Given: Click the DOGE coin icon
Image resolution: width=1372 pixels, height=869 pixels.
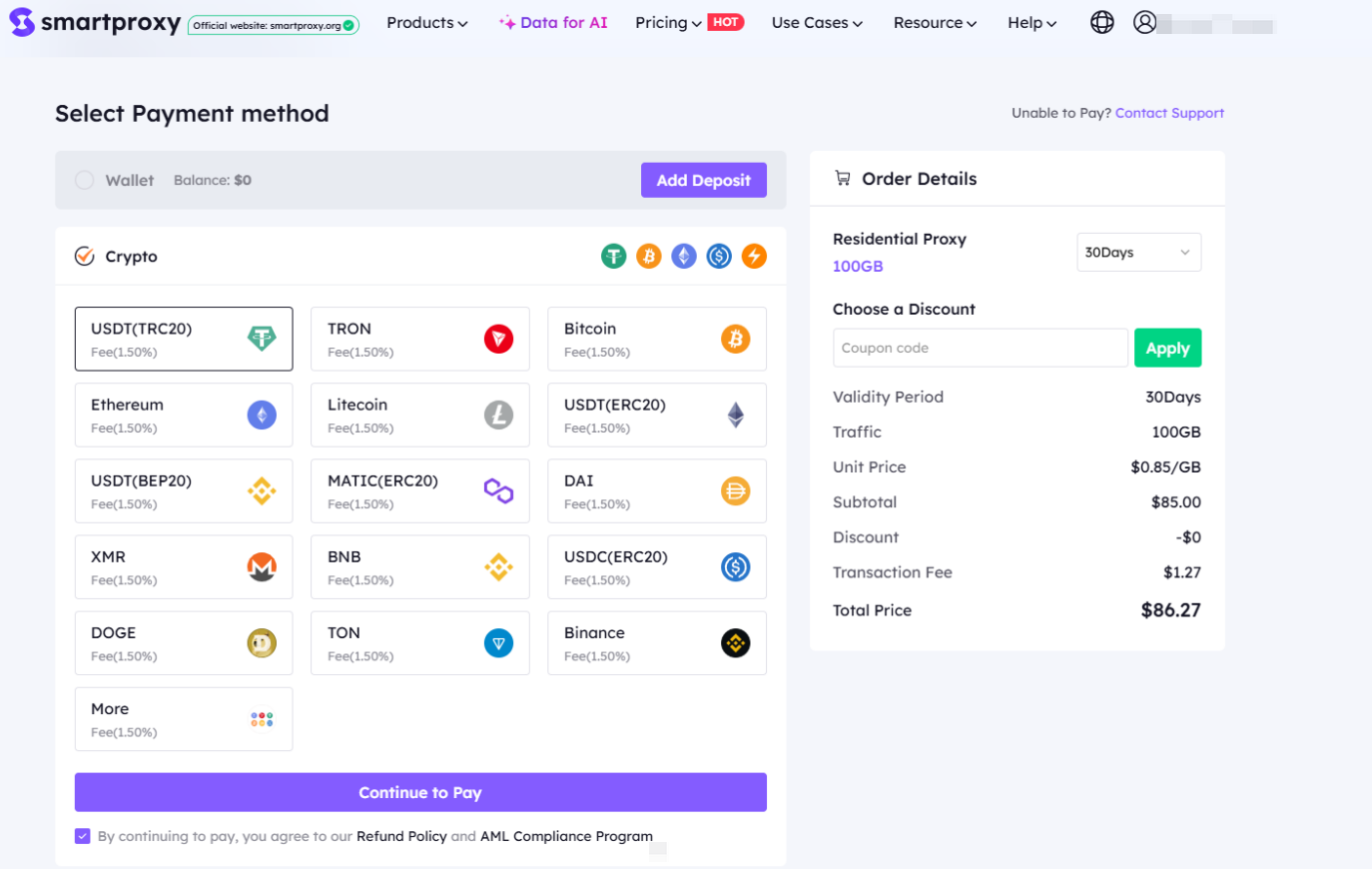Looking at the screenshot, I should (262, 643).
